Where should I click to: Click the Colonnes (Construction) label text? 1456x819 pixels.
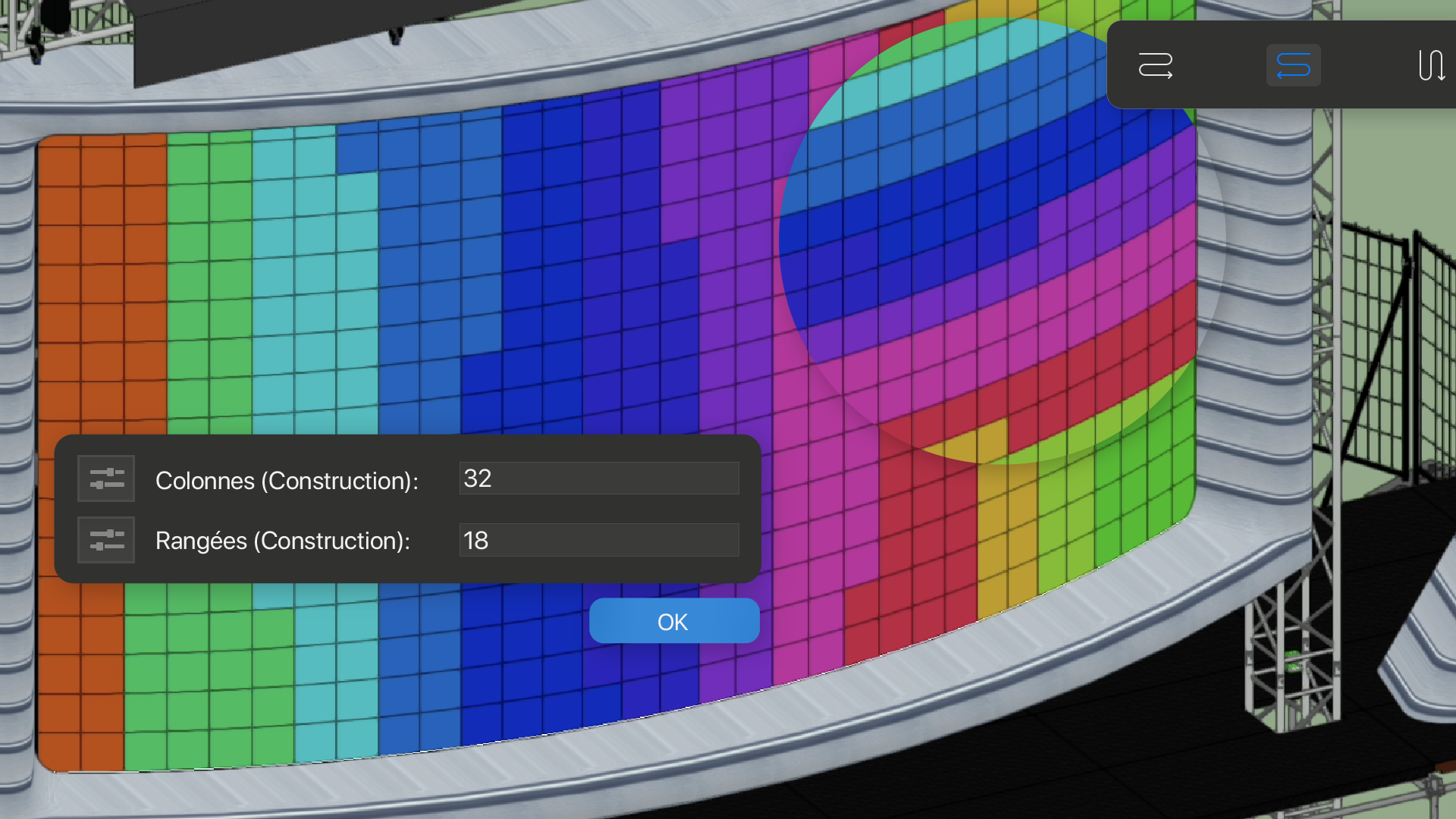(287, 481)
